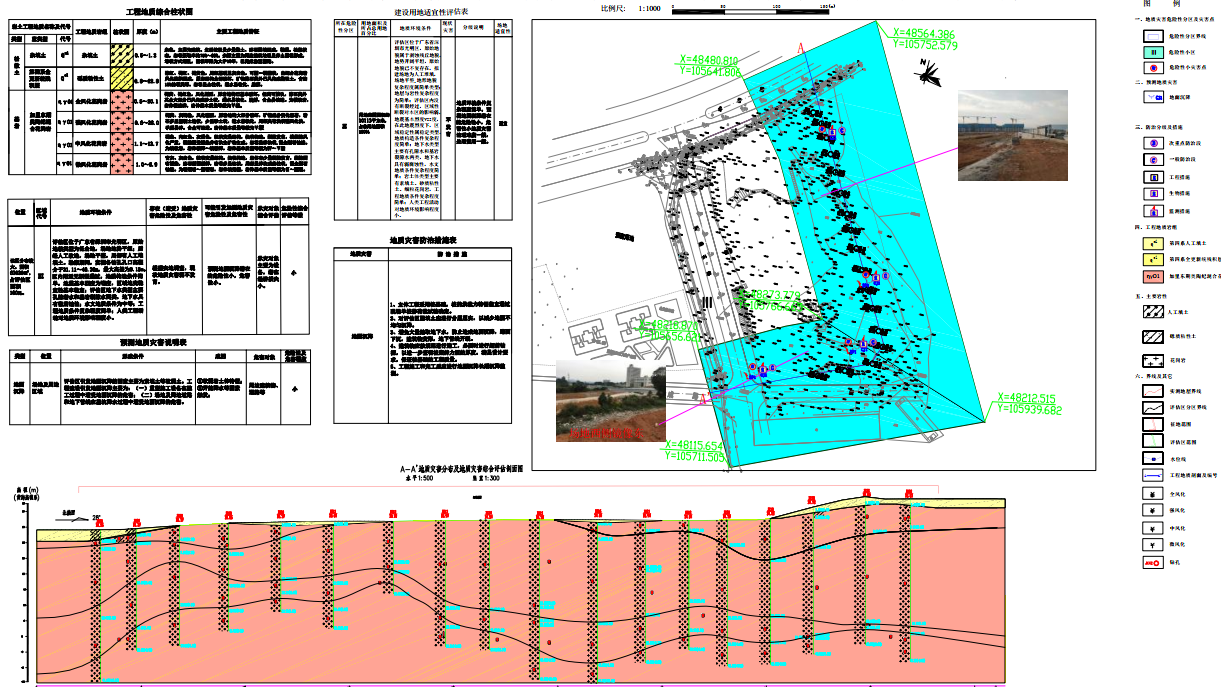The image size is (1221, 687).
Task: Click the Roman numeral III zone label on map
Action: click(705, 300)
